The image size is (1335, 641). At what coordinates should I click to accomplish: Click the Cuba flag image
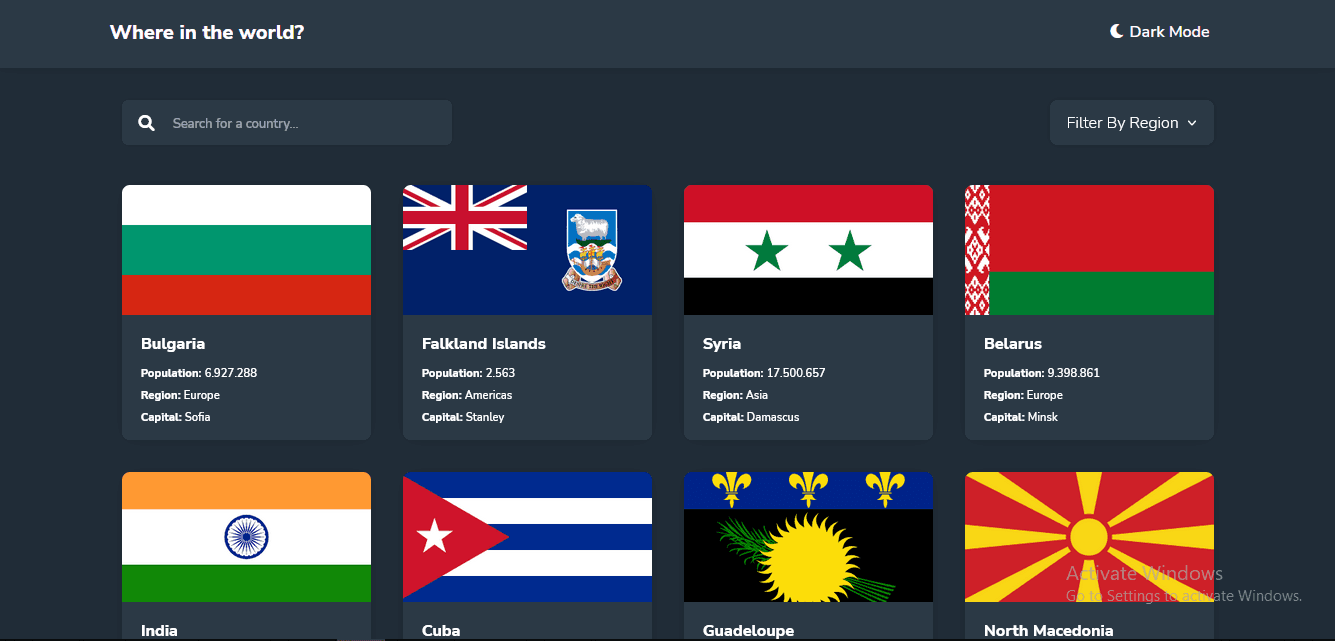[527, 537]
